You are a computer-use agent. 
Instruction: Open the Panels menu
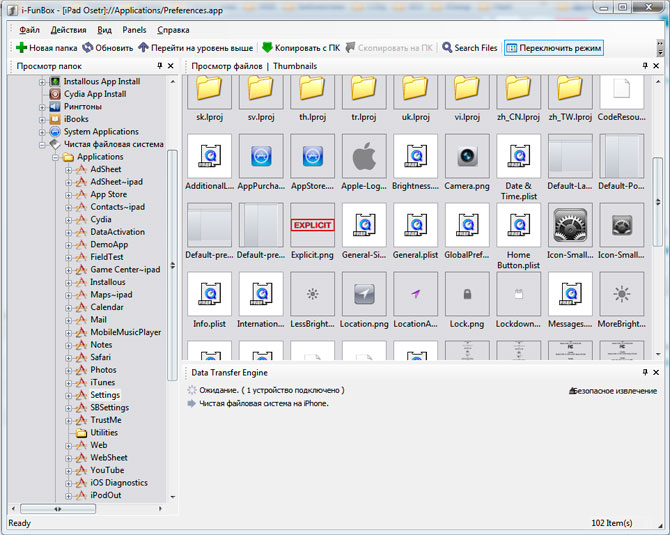coord(134,30)
